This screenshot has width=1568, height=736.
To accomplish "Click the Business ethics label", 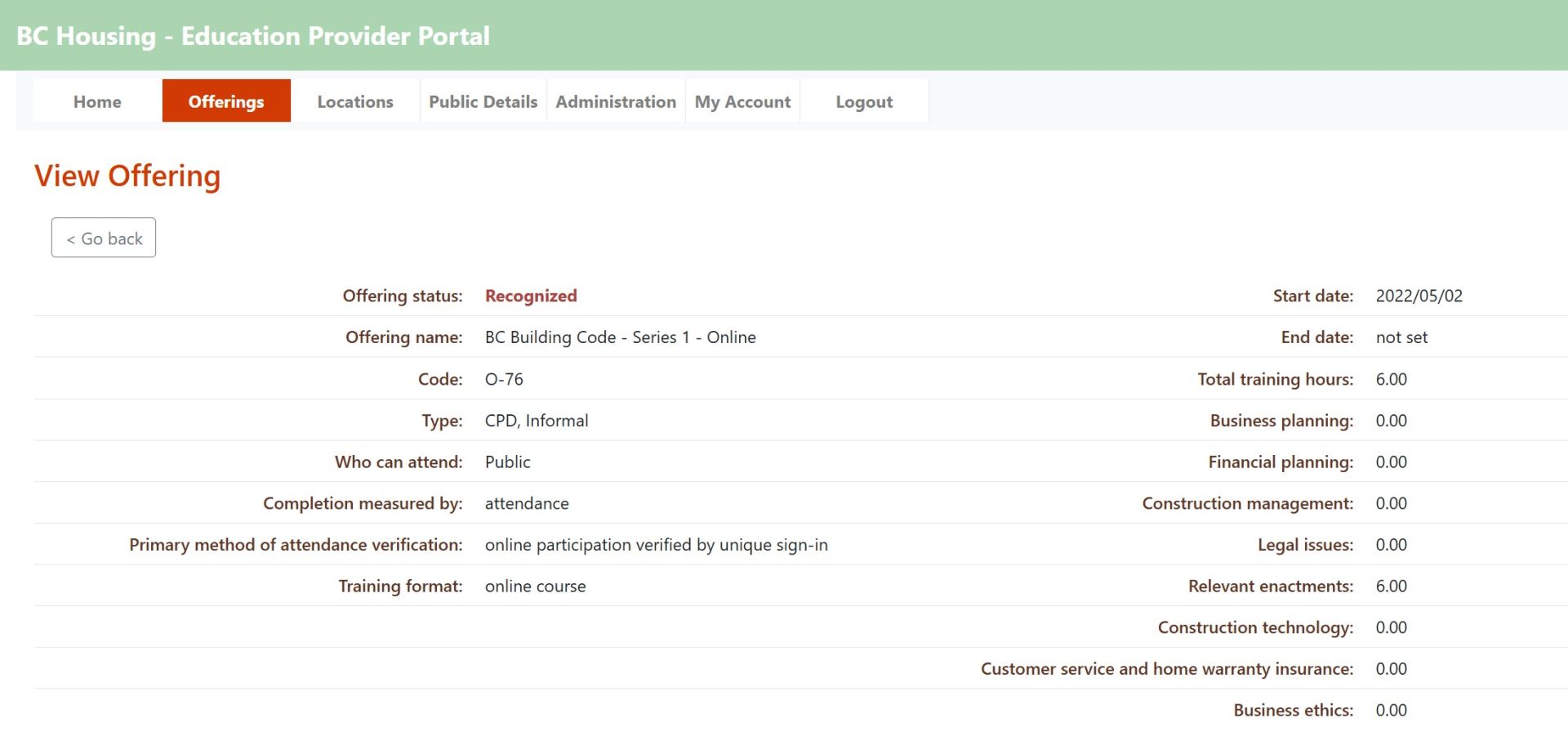I will click(1293, 710).
